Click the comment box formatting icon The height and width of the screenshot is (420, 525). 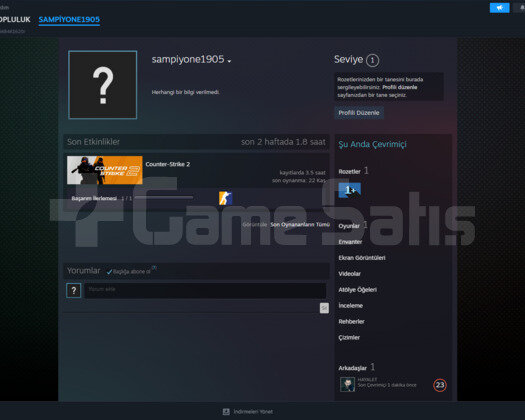click(x=324, y=308)
